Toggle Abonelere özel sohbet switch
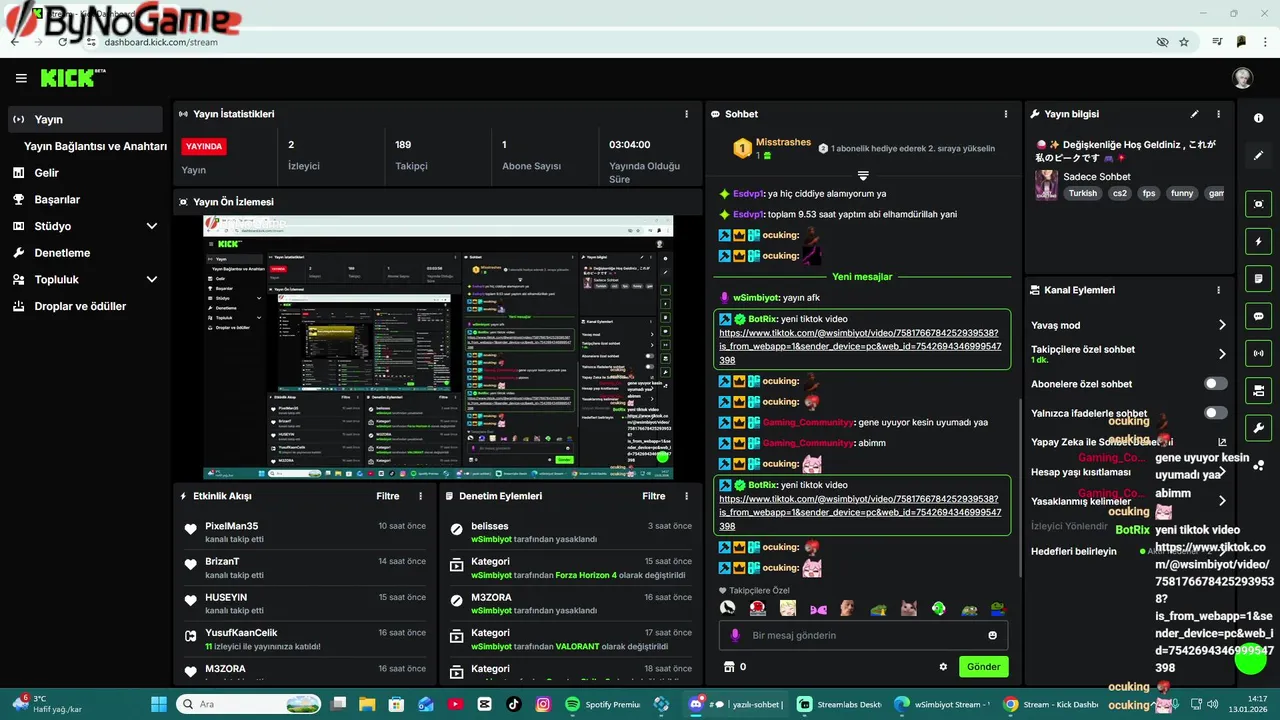The height and width of the screenshot is (720, 1280). 1215,384
